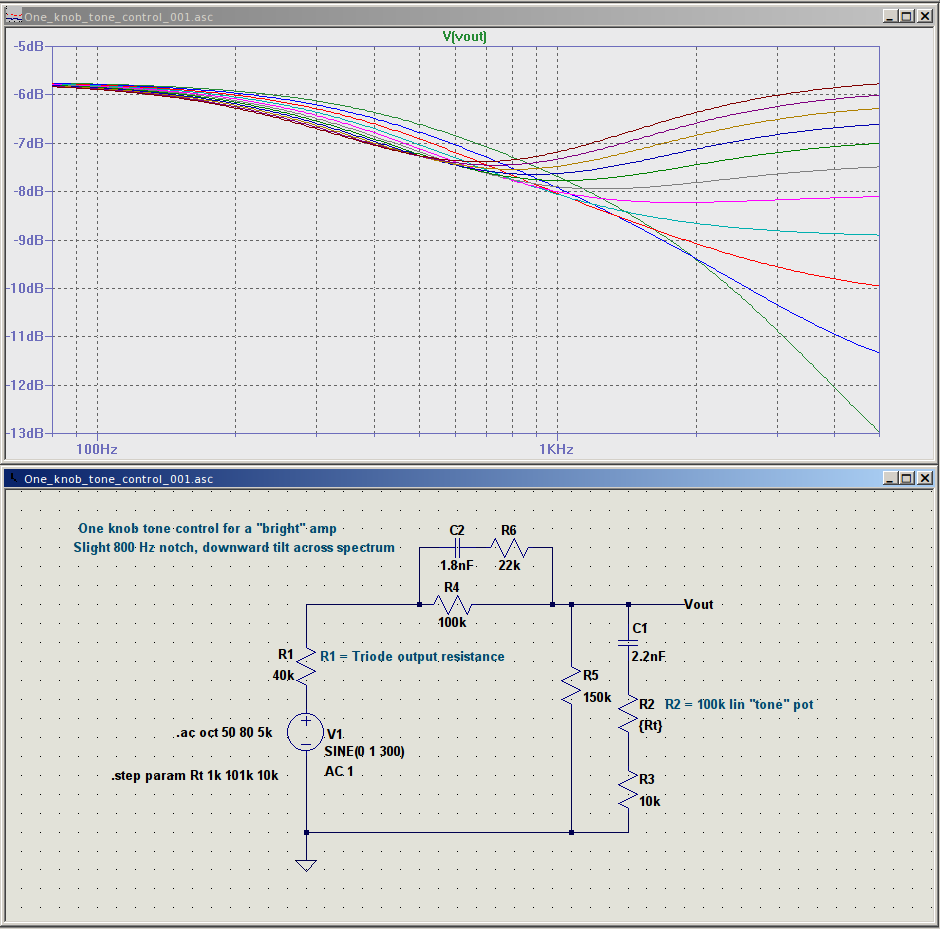940x930 pixels.
Task: Click the 'Slight 800 Hz notch' comment
Action: click(234, 547)
